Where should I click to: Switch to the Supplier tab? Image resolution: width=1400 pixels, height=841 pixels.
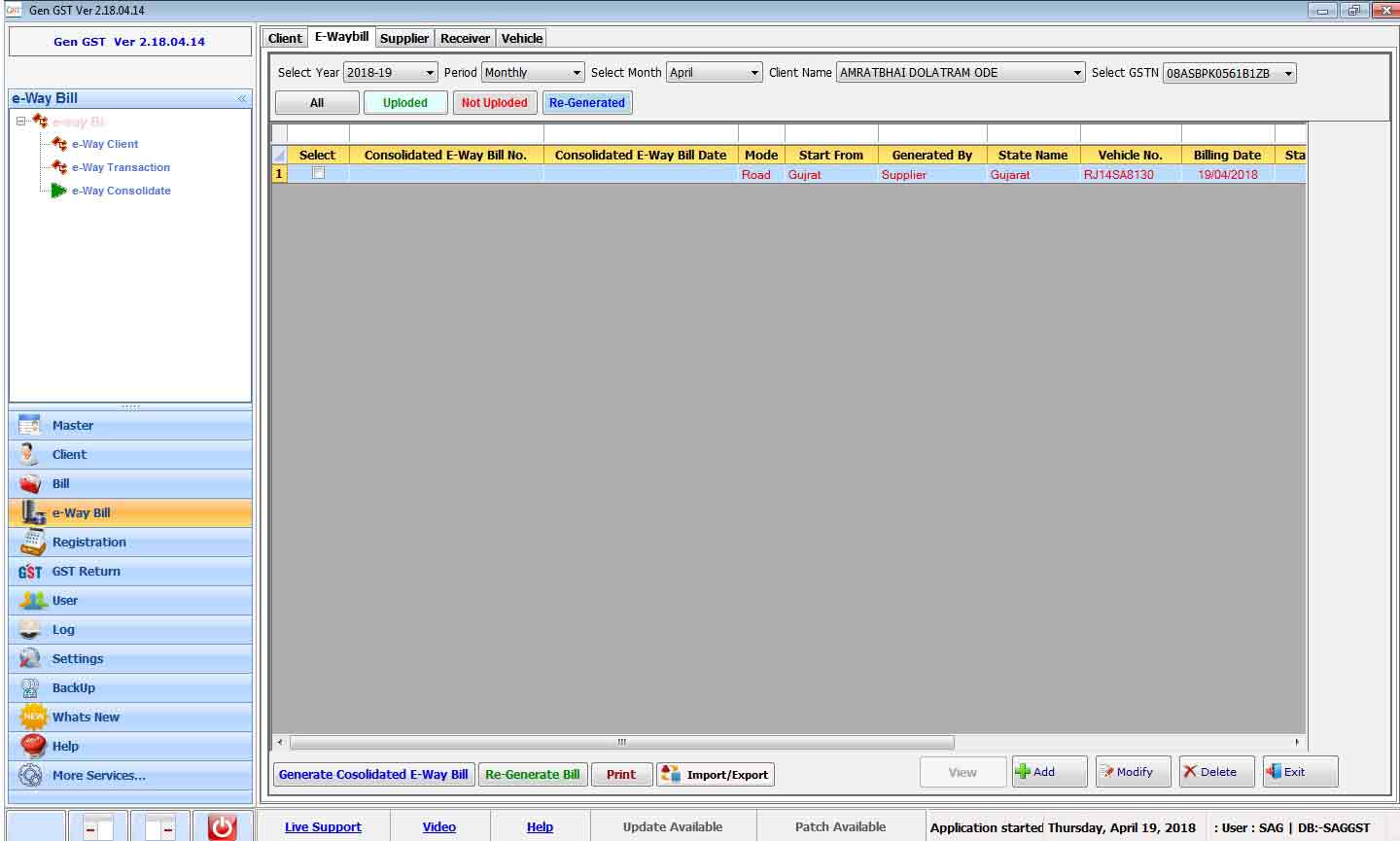click(x=403, y=38)
